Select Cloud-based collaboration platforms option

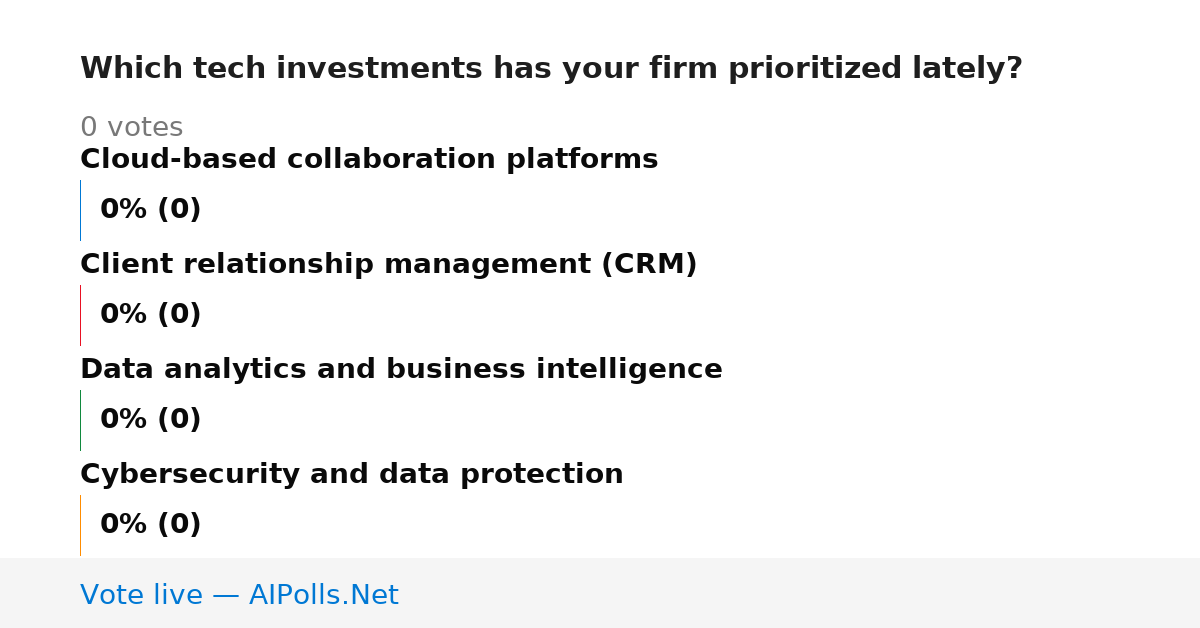point(369,160)
